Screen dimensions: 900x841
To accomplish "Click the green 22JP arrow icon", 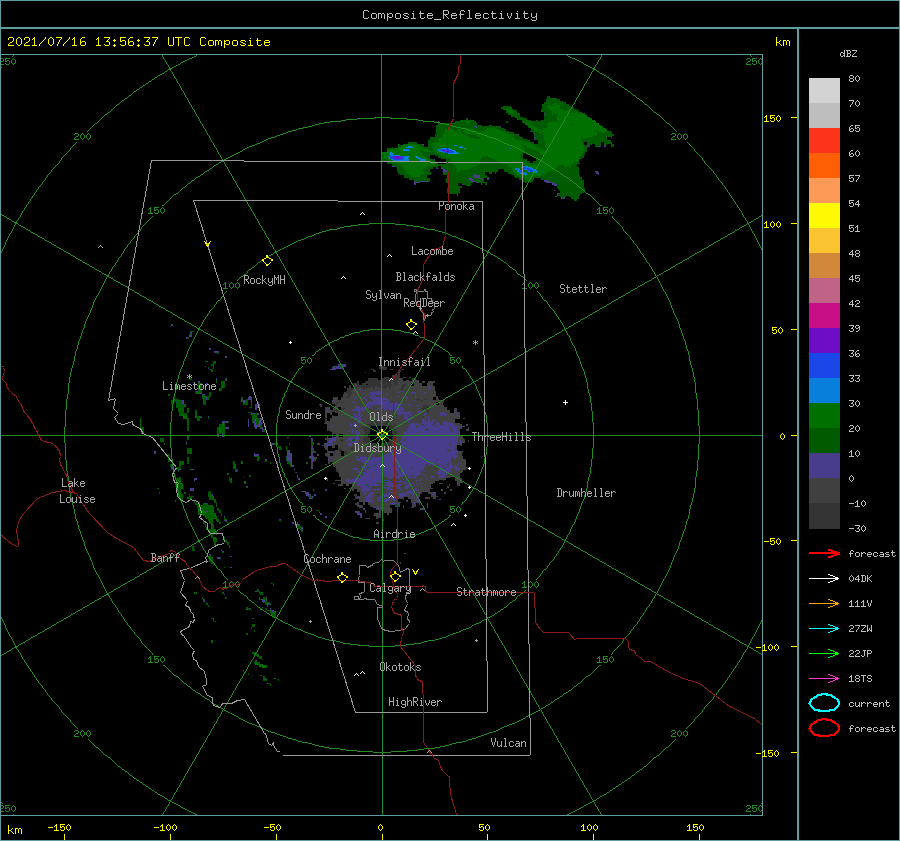I will (824, 653).
